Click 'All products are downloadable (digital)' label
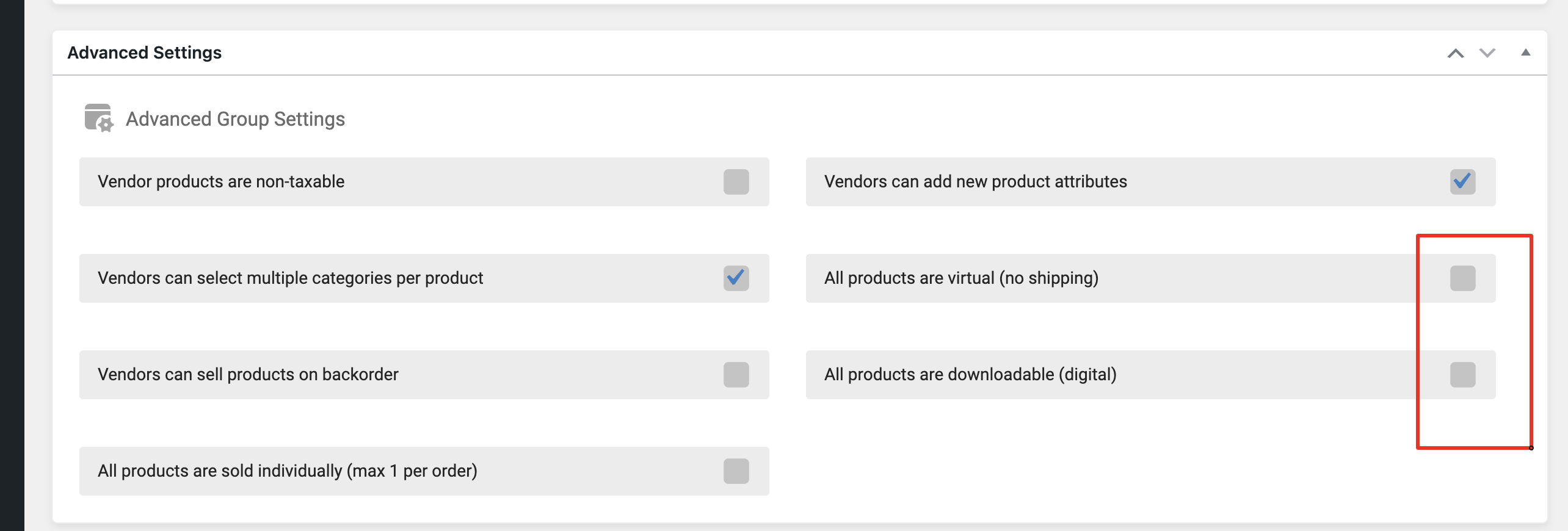1568x531 pixels. [971, 375]
